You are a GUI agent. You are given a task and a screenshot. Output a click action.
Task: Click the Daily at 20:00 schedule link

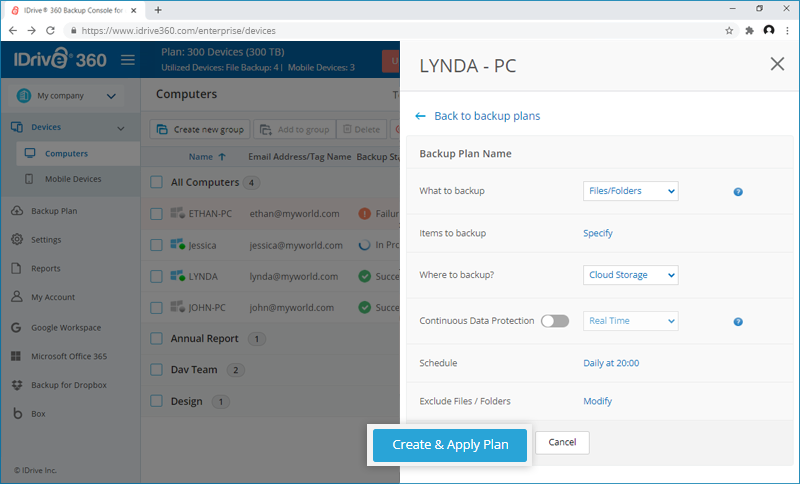click(x=611, y=363)
